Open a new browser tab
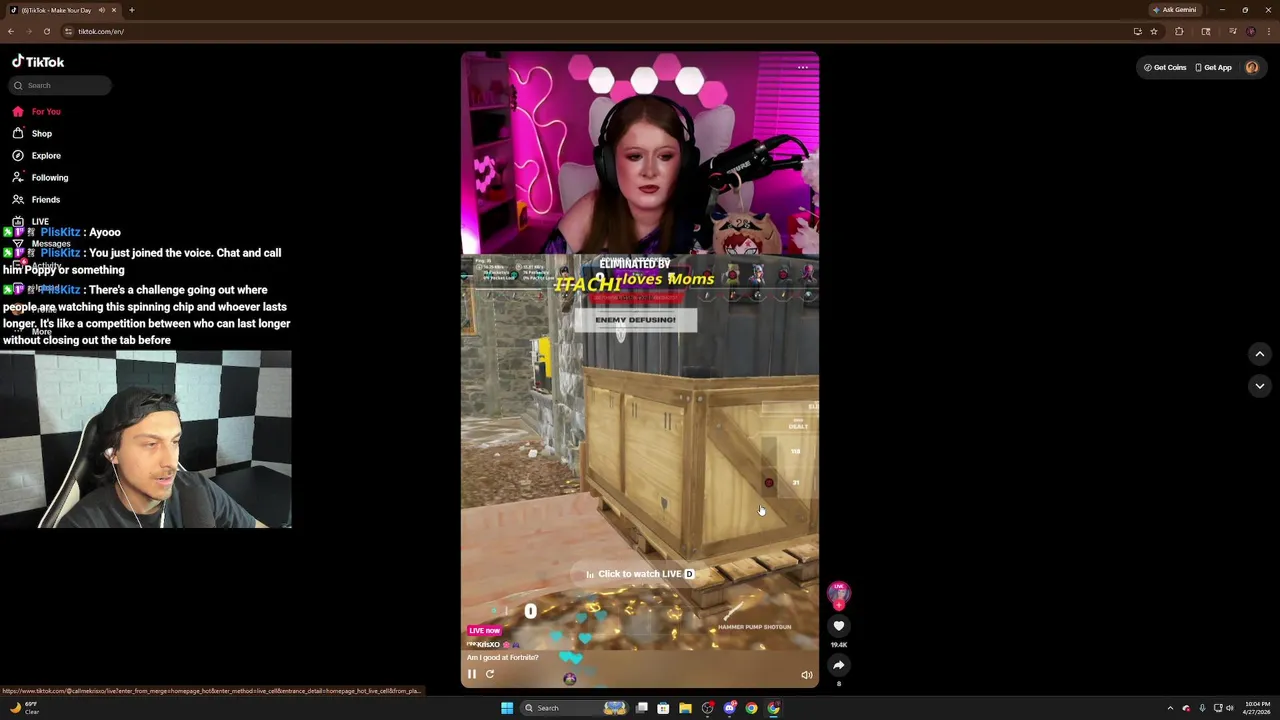This screenshot has height=720, width=1280. [131, 10]
